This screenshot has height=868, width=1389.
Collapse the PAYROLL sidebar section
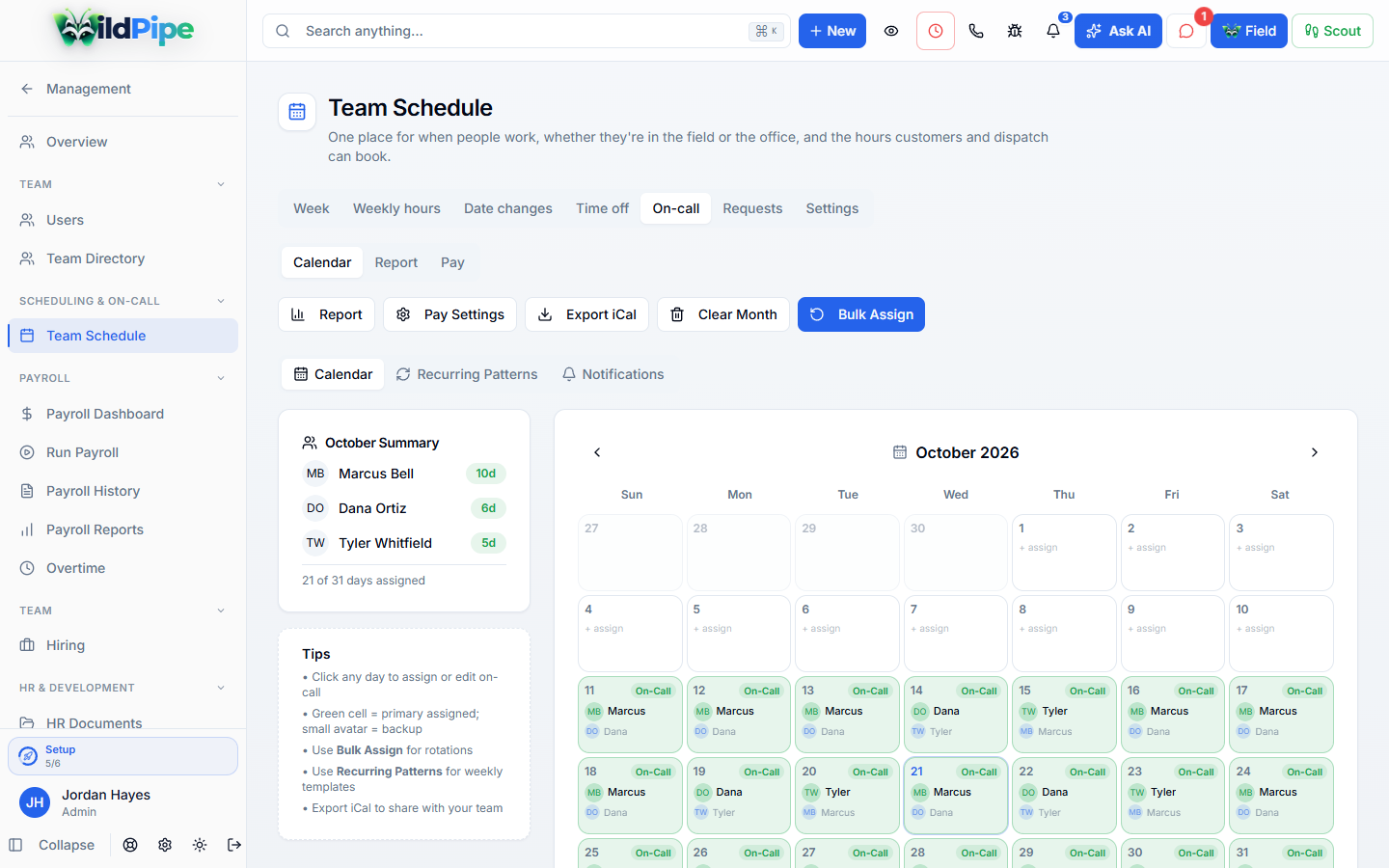click(221, 378)
